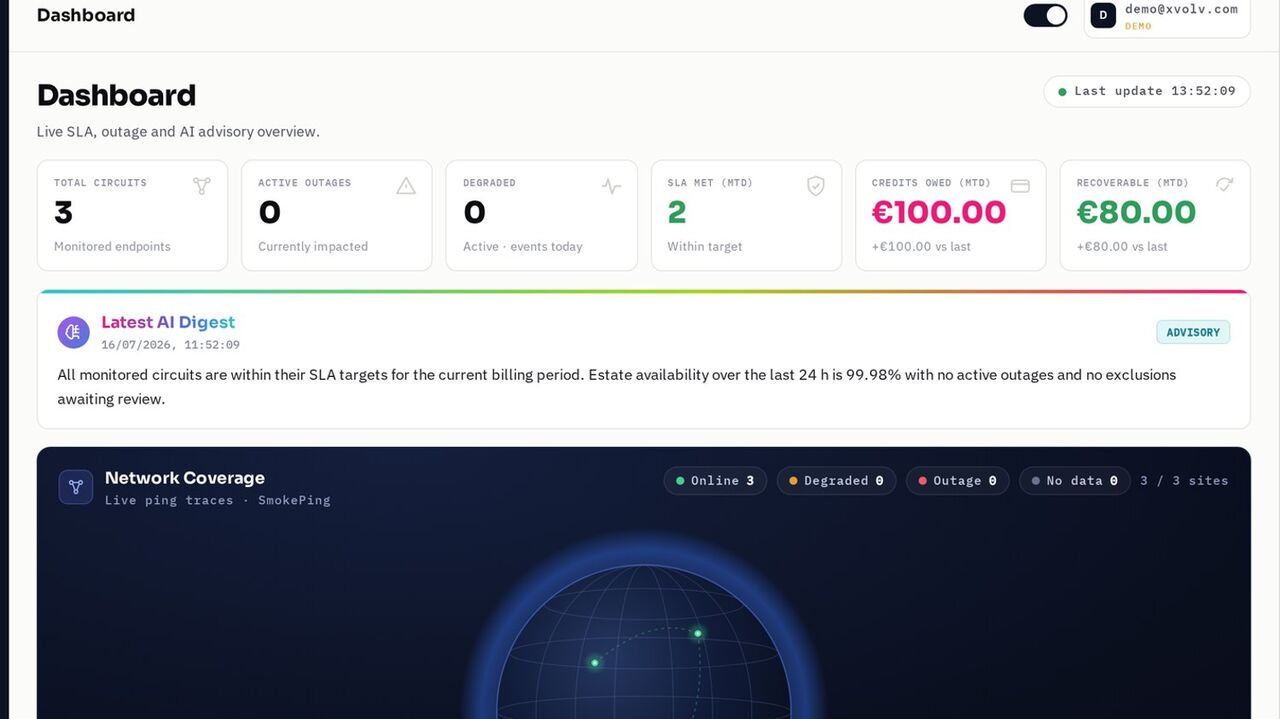Click the Live ping traces SmokePing subtitle
Image resolution: width=1280 pixels, height=719 pixels.
point(217,500)
